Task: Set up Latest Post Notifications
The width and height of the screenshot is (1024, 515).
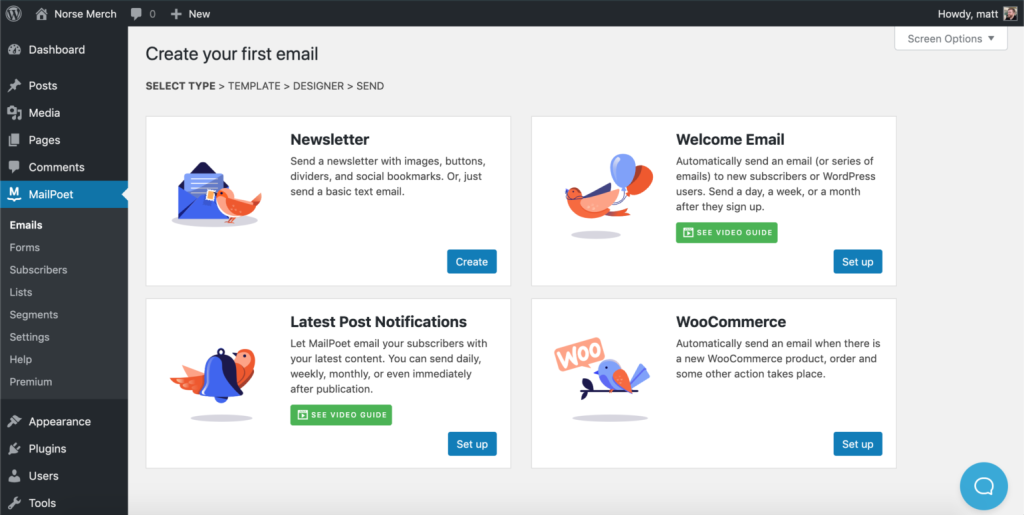Action: pos(472,444)
